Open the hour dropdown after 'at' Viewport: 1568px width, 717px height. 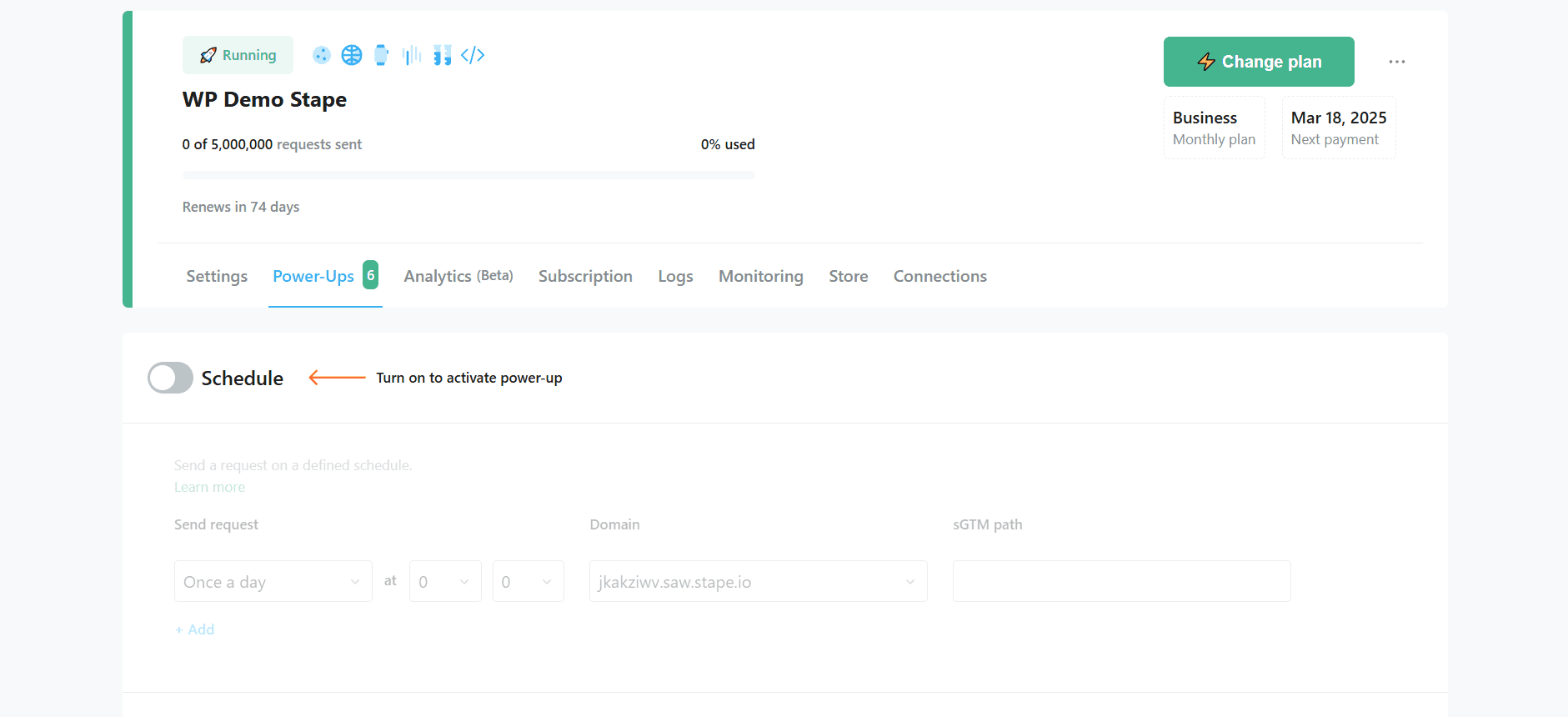click(445, 581)
